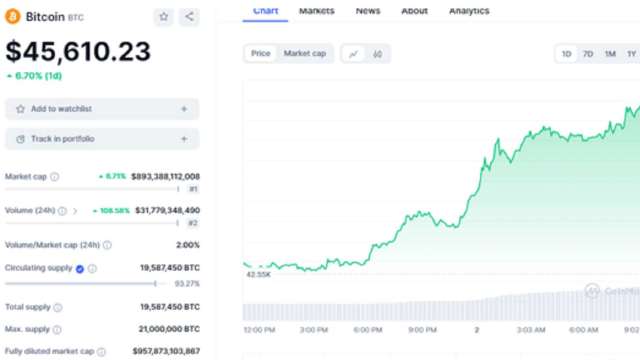
Task: Open the Market cap info icon
Action: click(54, 177)
